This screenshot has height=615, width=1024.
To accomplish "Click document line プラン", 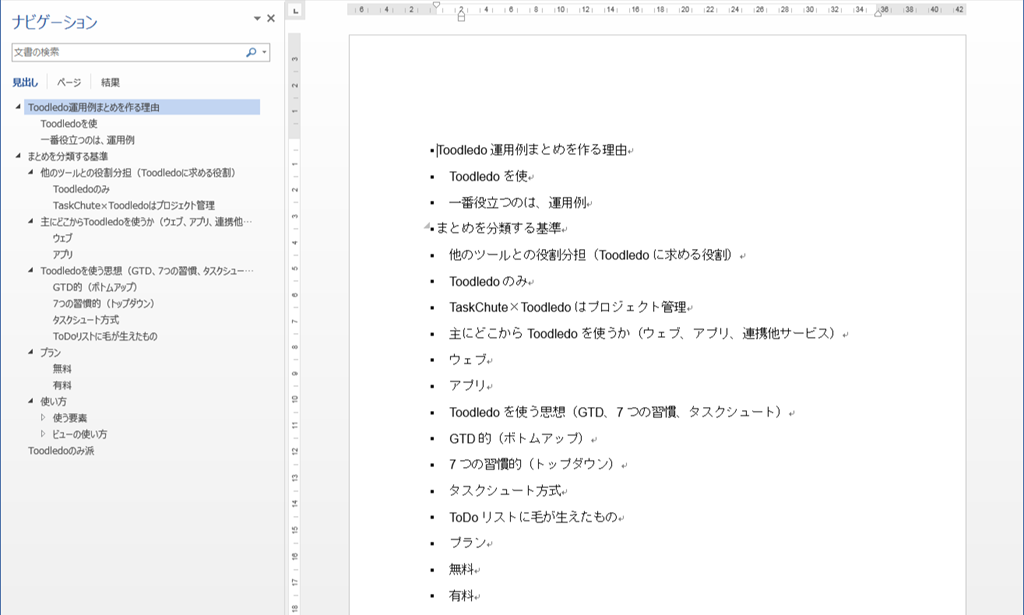I will (x=468, y=543).
